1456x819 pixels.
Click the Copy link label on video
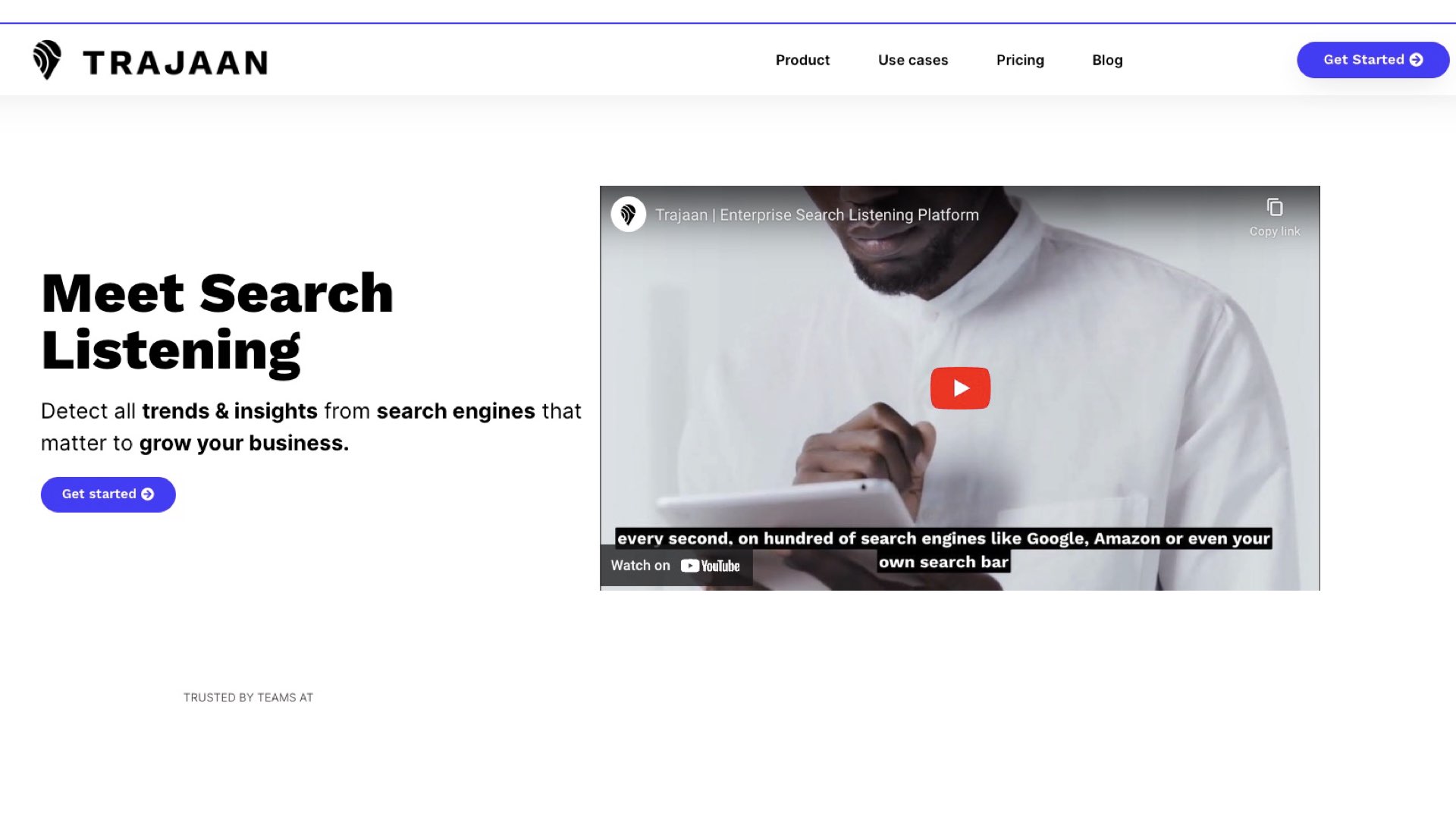(x=1275, y=231)
